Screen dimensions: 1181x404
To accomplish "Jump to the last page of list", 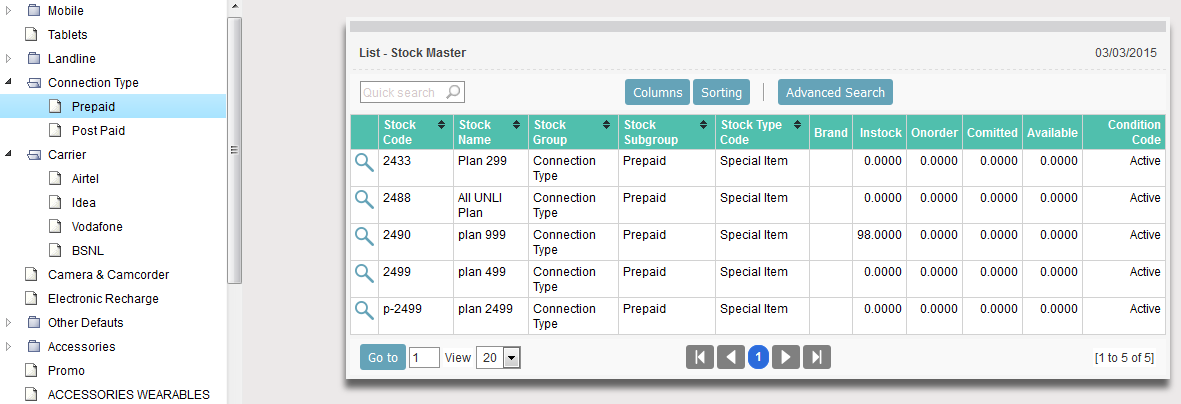I will [x=817, y=357].
